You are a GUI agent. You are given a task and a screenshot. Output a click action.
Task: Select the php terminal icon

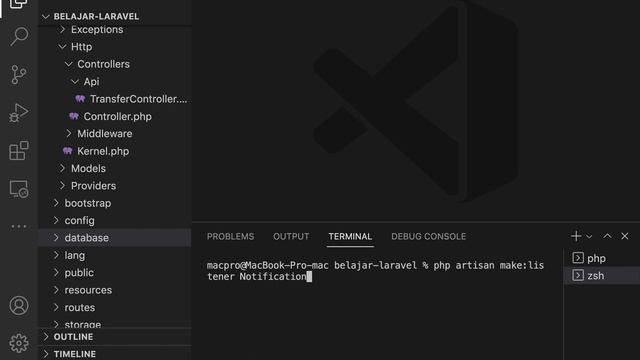point(578,258)
